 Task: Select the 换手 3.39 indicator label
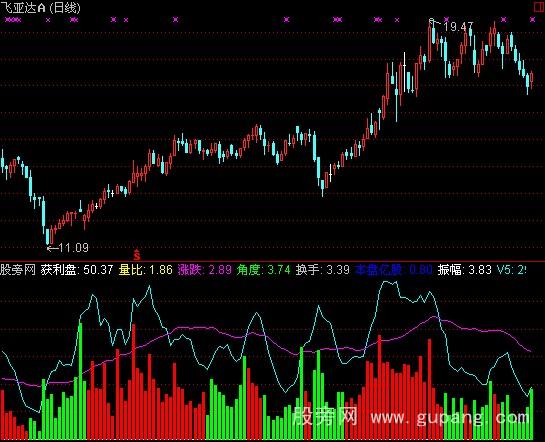pos(323,270)
